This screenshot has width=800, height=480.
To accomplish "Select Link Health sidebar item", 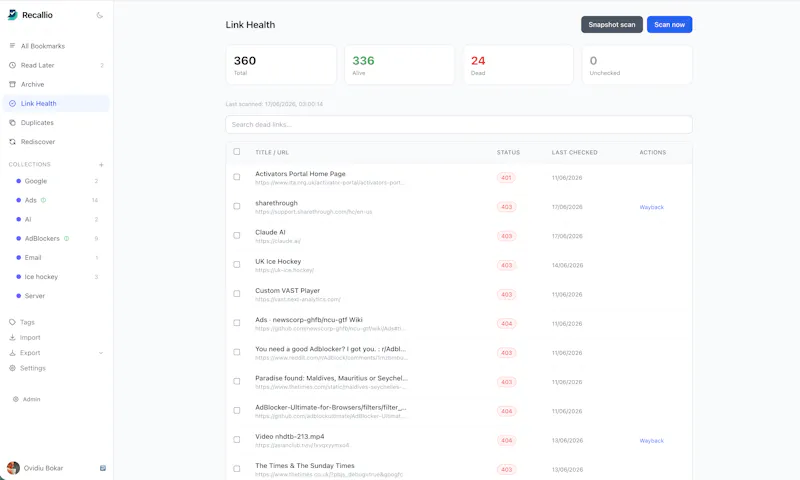I will pyautogui.click(x=56, y=104).
